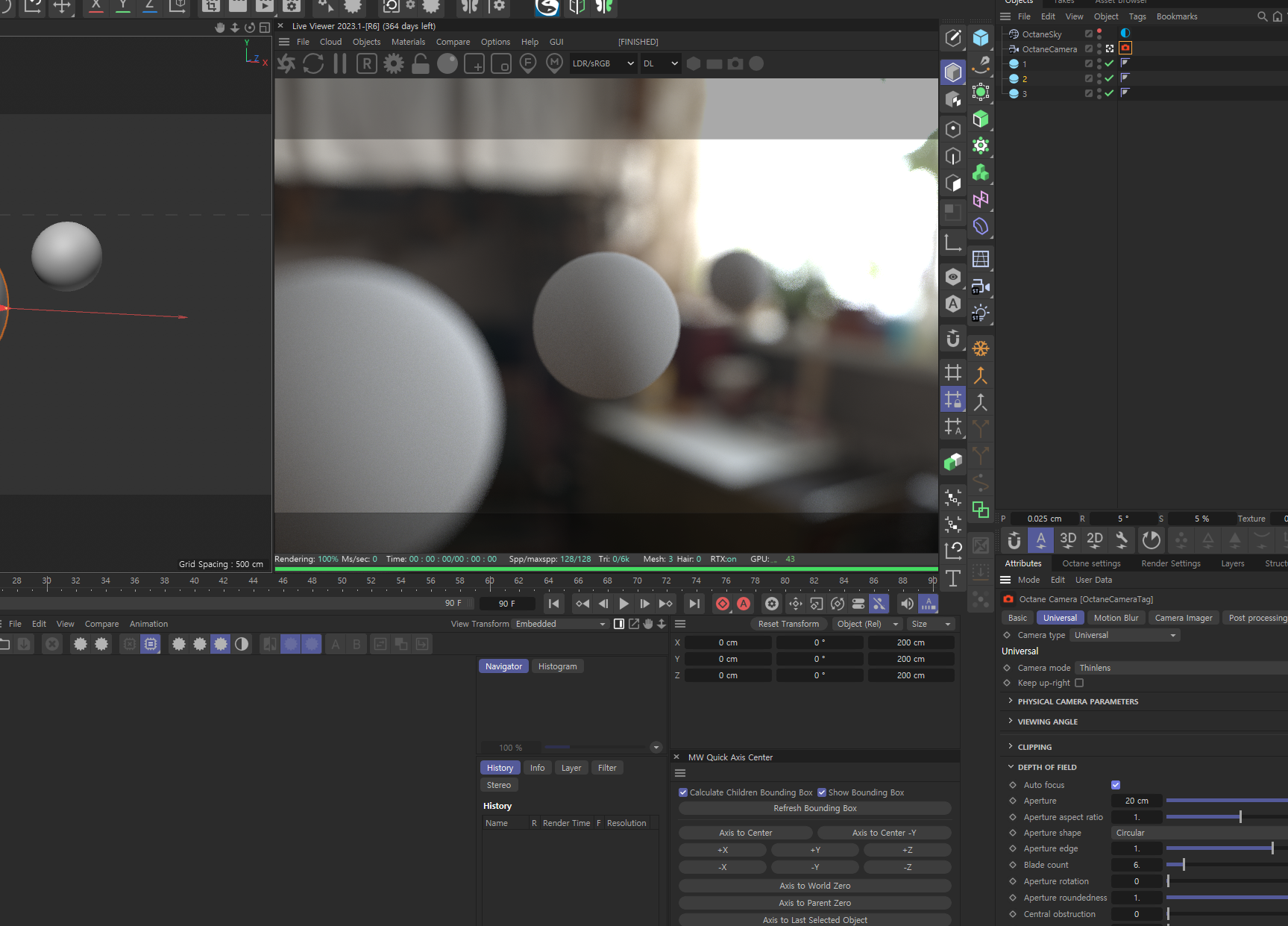Toggle Show Bounding Box checkbox
Image resolution: width=1288 pixels, height=926 pixels.
[822, 792]
